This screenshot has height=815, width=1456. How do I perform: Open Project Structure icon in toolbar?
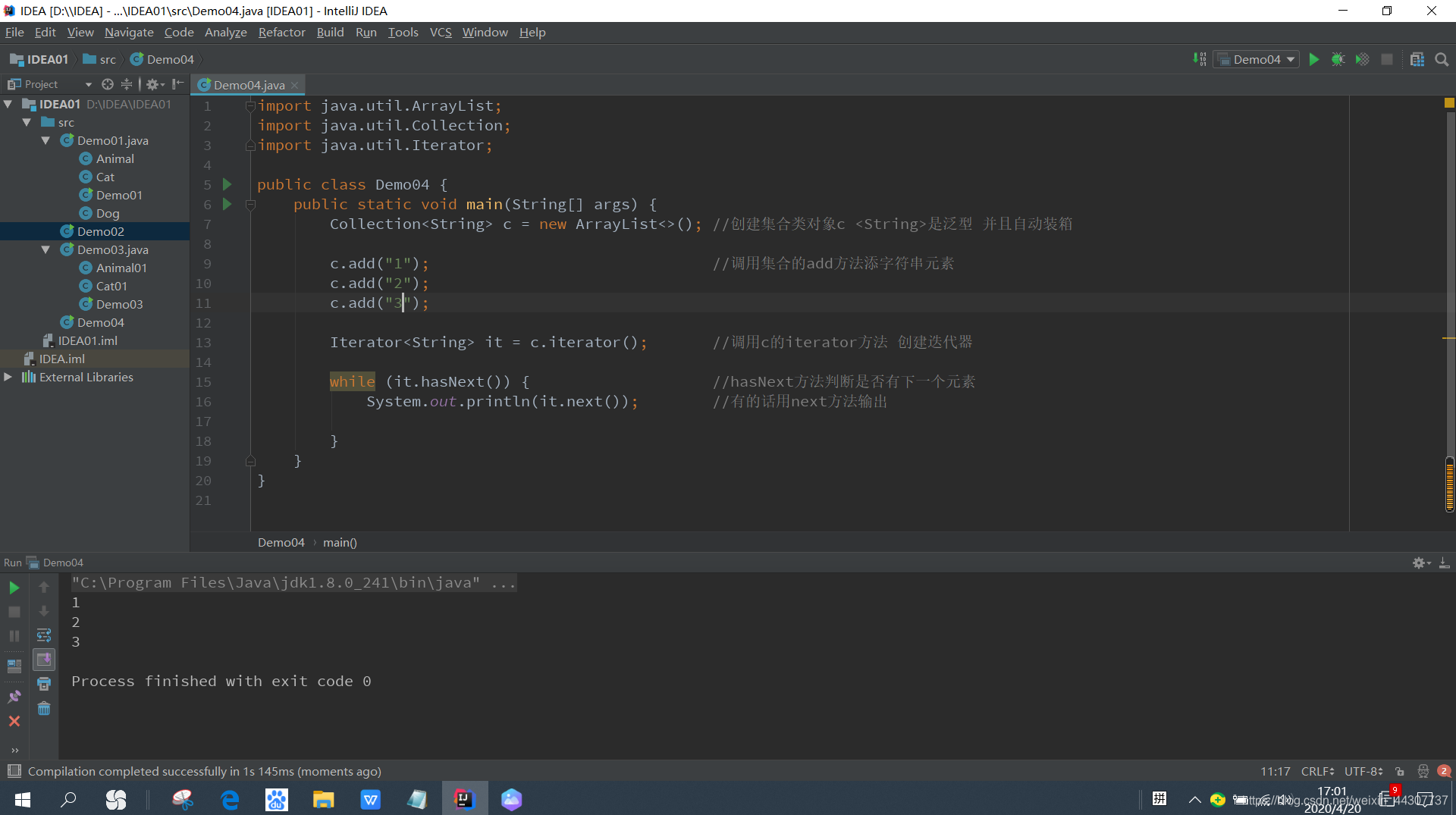[1417, 59]
